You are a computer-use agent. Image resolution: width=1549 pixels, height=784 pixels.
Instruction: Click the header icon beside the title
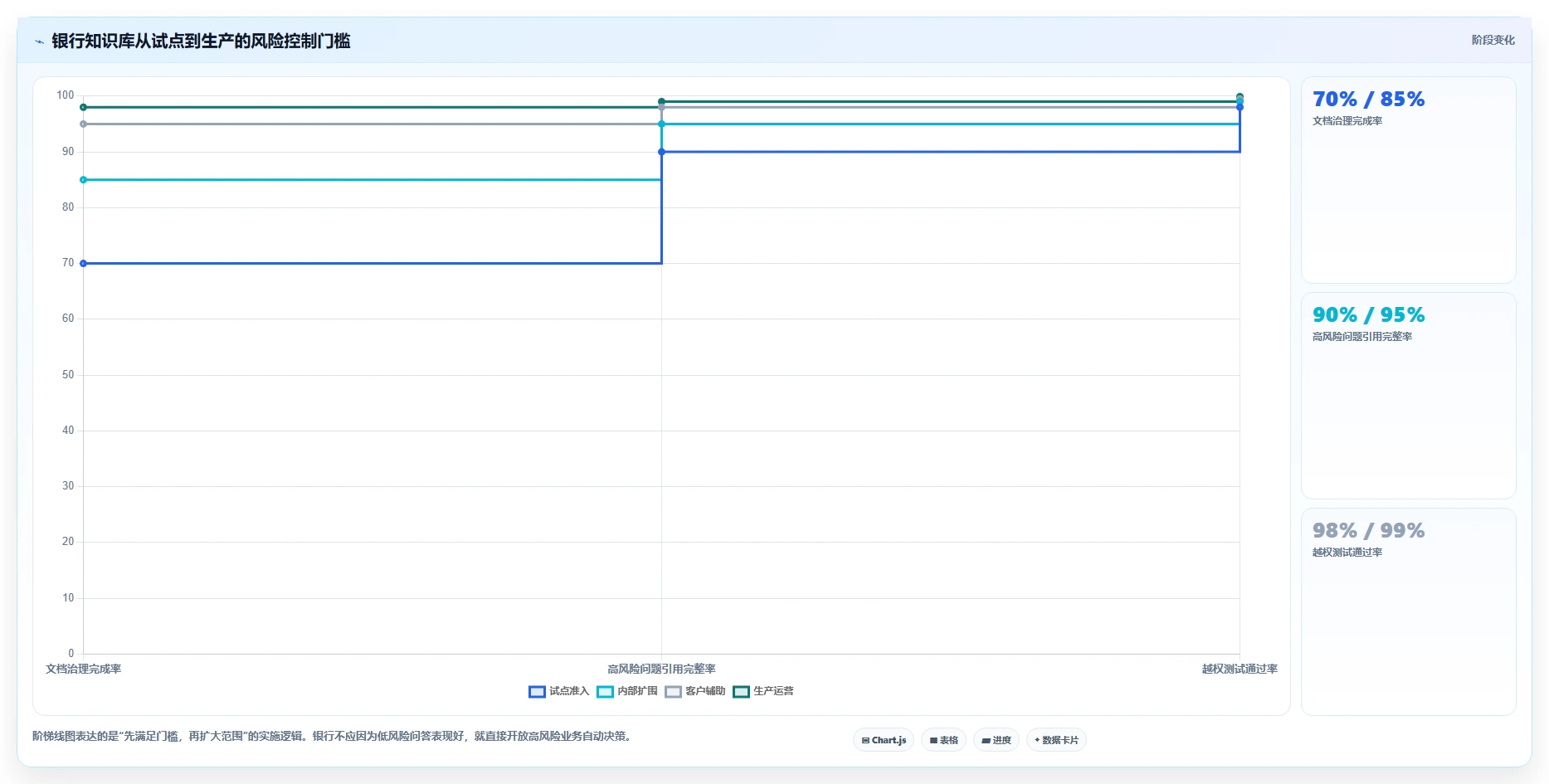click(39, 41)
